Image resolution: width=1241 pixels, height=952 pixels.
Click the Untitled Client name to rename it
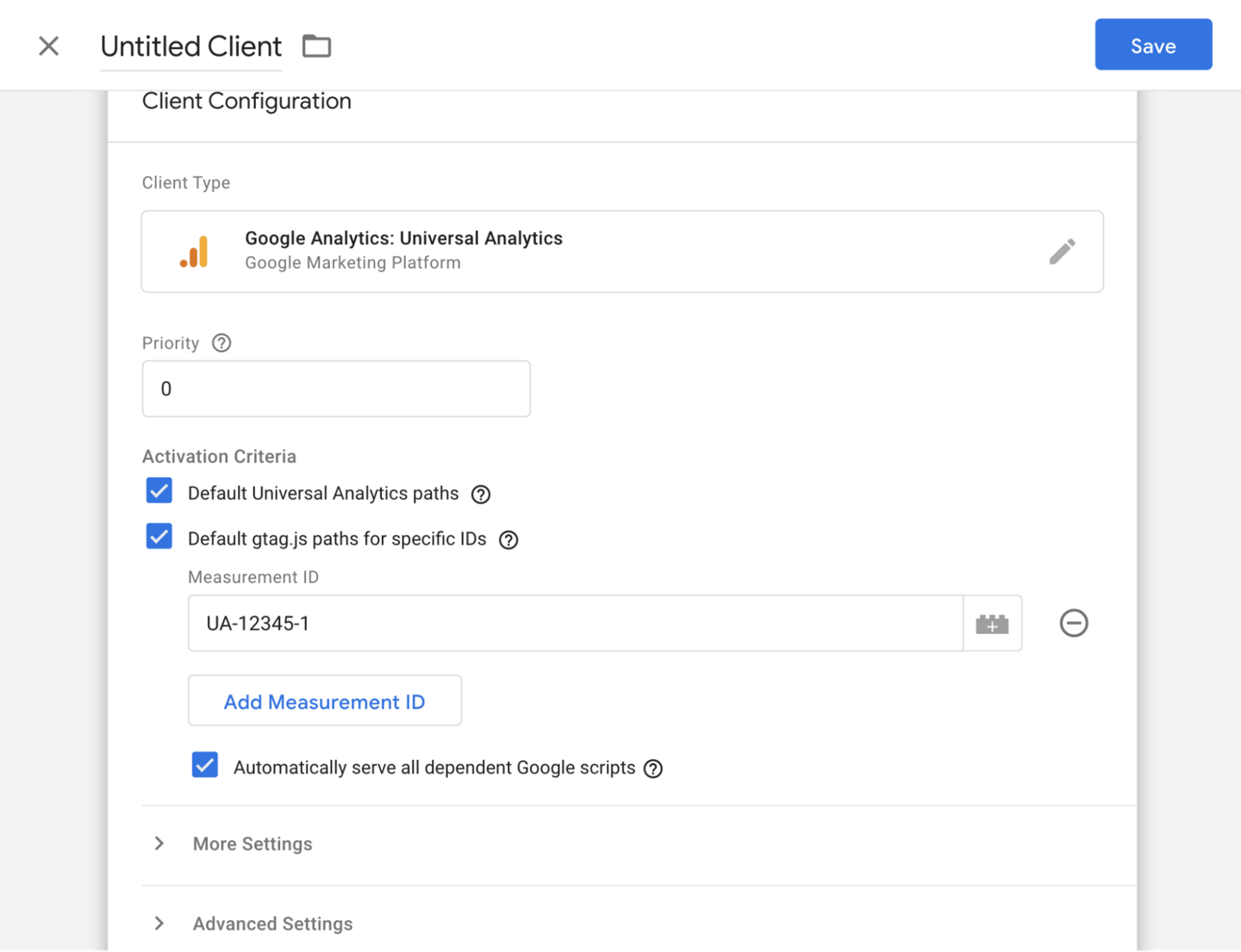(x=190, y=46)
